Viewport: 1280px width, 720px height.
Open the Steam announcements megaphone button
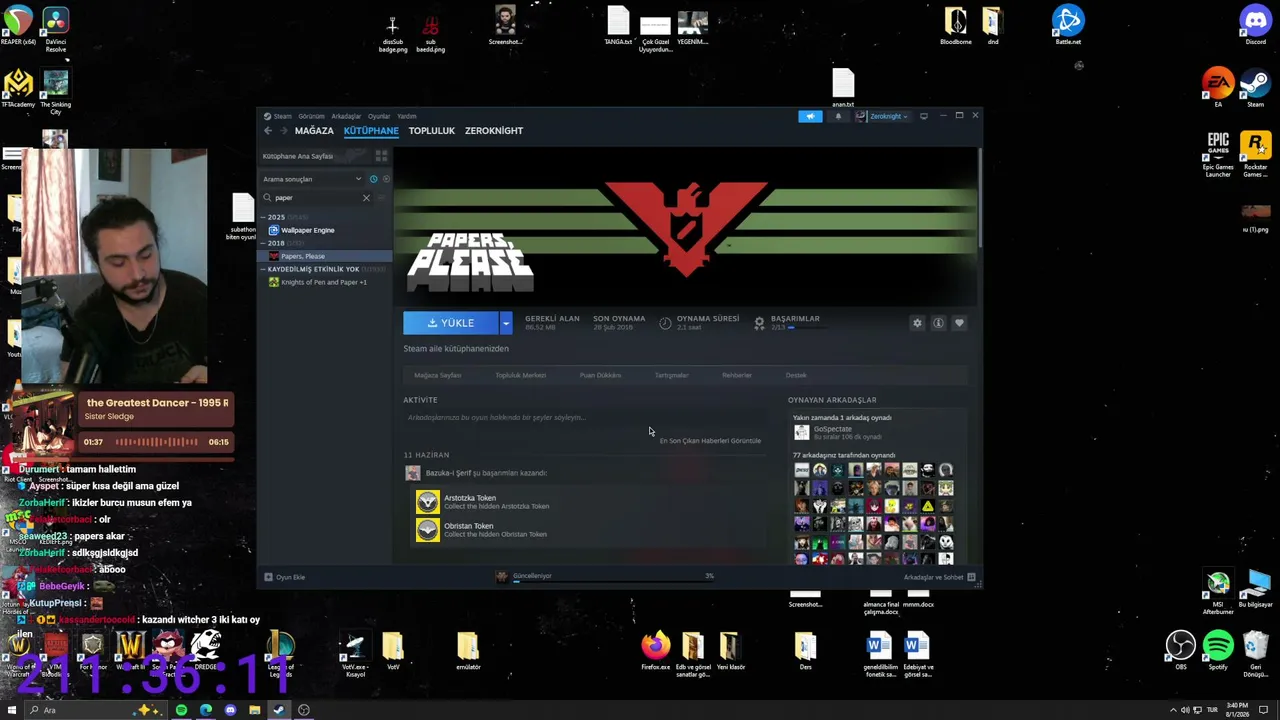point(810,116)
